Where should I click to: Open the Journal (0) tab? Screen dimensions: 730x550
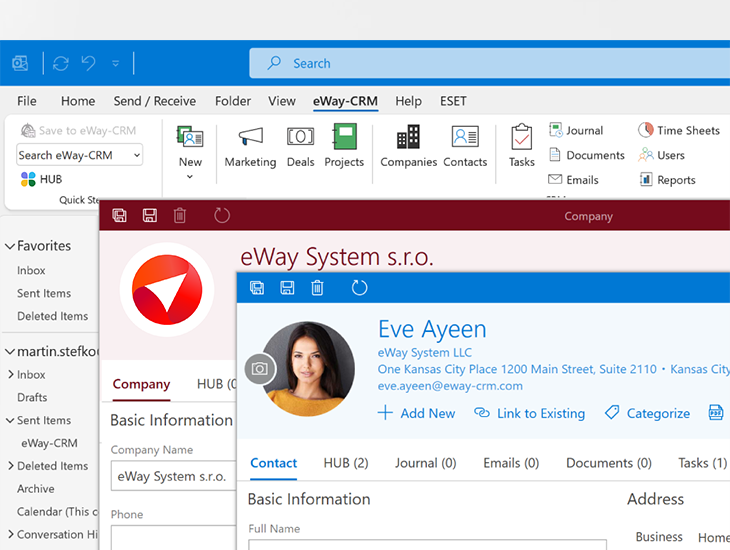point(426,463)
